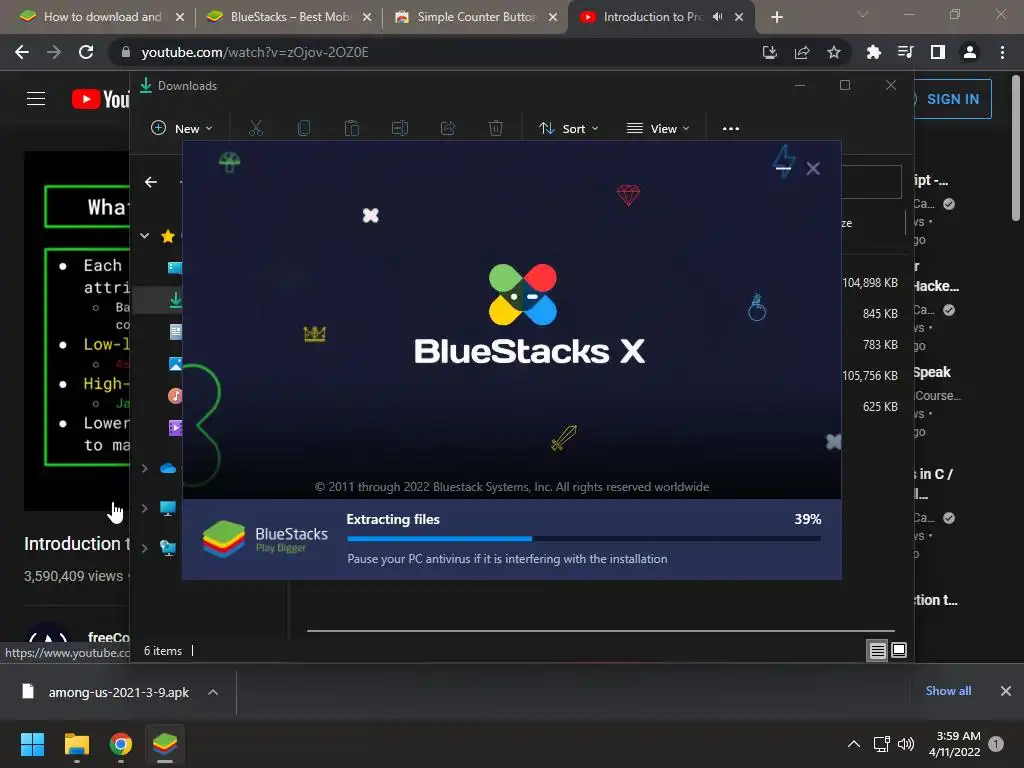Screen dimensions: 1024x768
Task: Open File Explorer from taskbar
Action: pos(77,744)
